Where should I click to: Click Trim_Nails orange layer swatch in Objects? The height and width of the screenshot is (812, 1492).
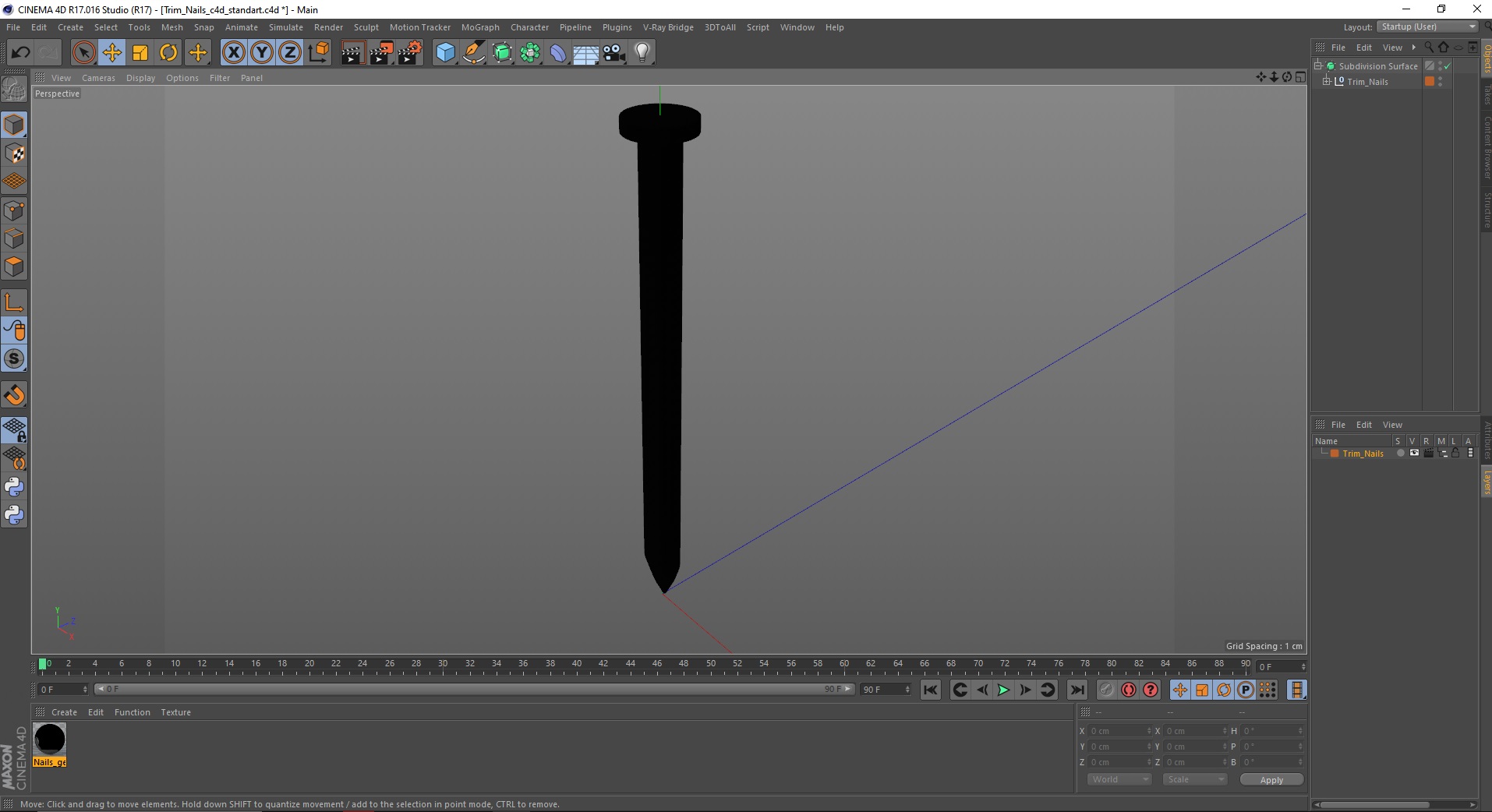1430,81
